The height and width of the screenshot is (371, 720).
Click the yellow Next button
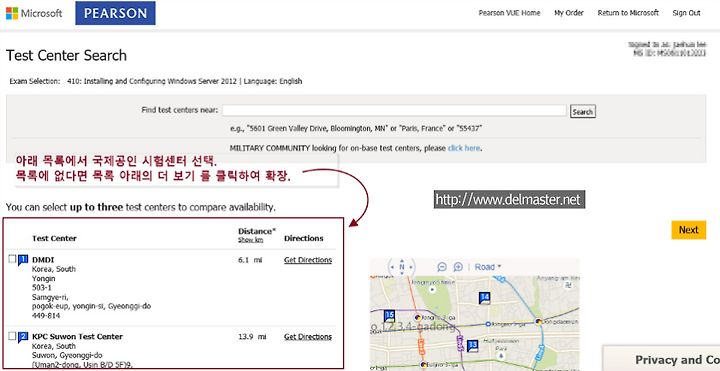click(688, 230)
